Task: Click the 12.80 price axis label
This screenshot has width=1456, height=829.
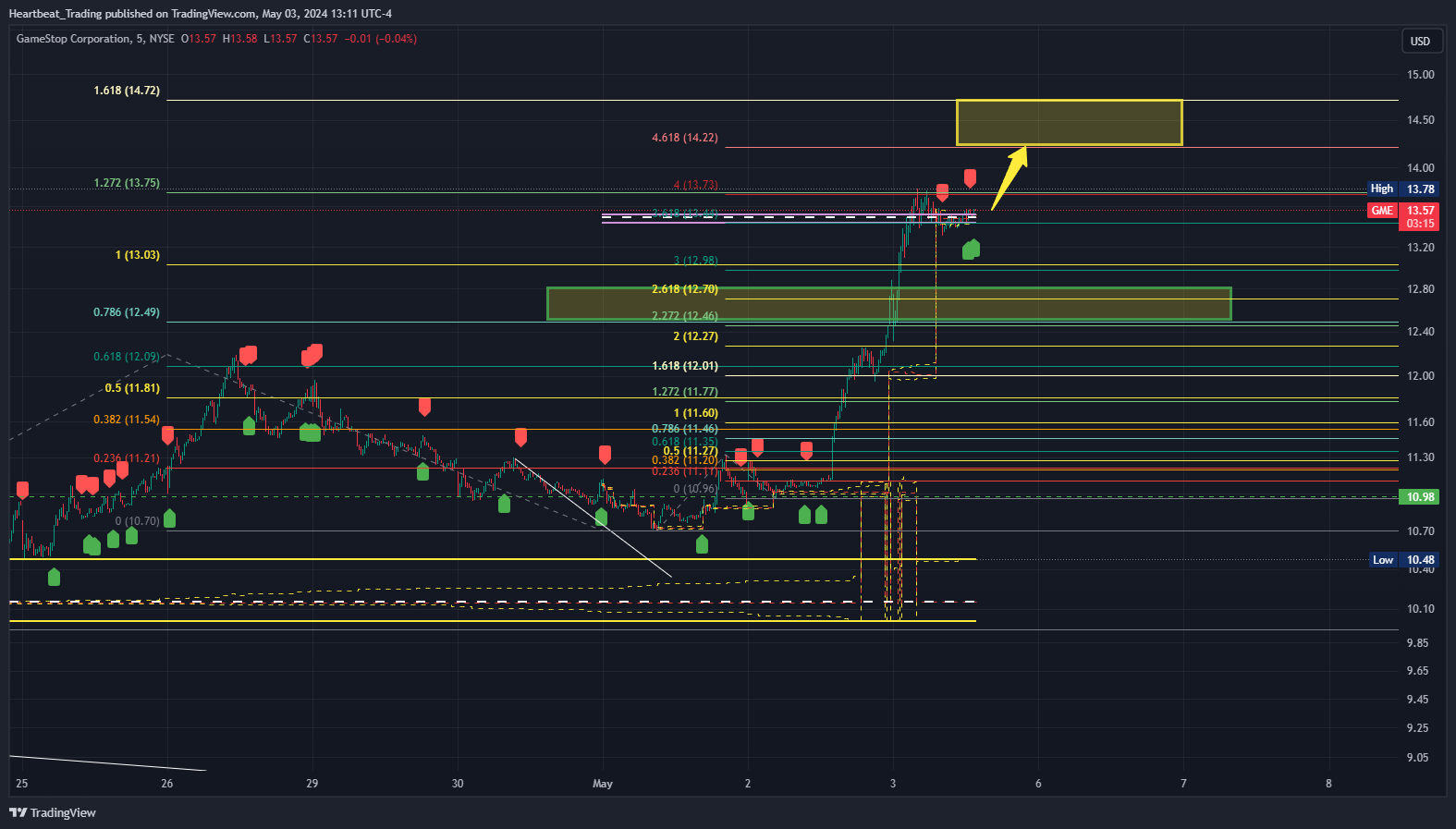Action: point(1420,289)
